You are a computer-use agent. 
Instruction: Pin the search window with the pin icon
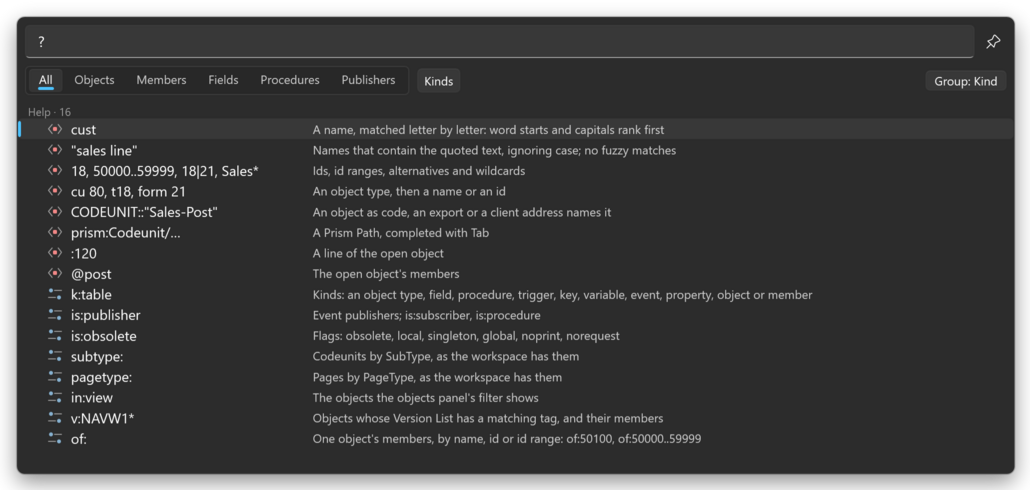[x=993, y=42]
